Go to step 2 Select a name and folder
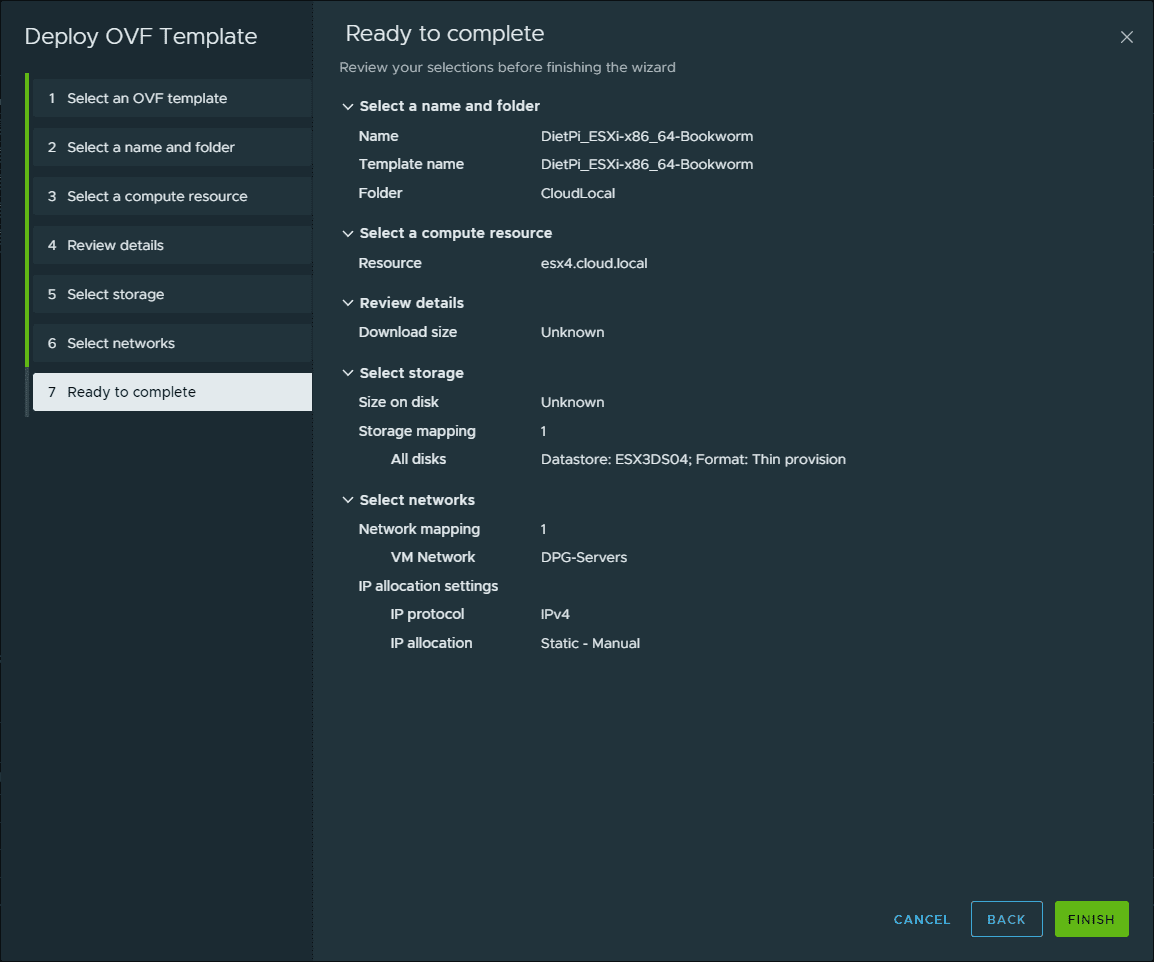The height and width of the screenshot is (962, 1154). pyautogui.click(x=151, y=147)
